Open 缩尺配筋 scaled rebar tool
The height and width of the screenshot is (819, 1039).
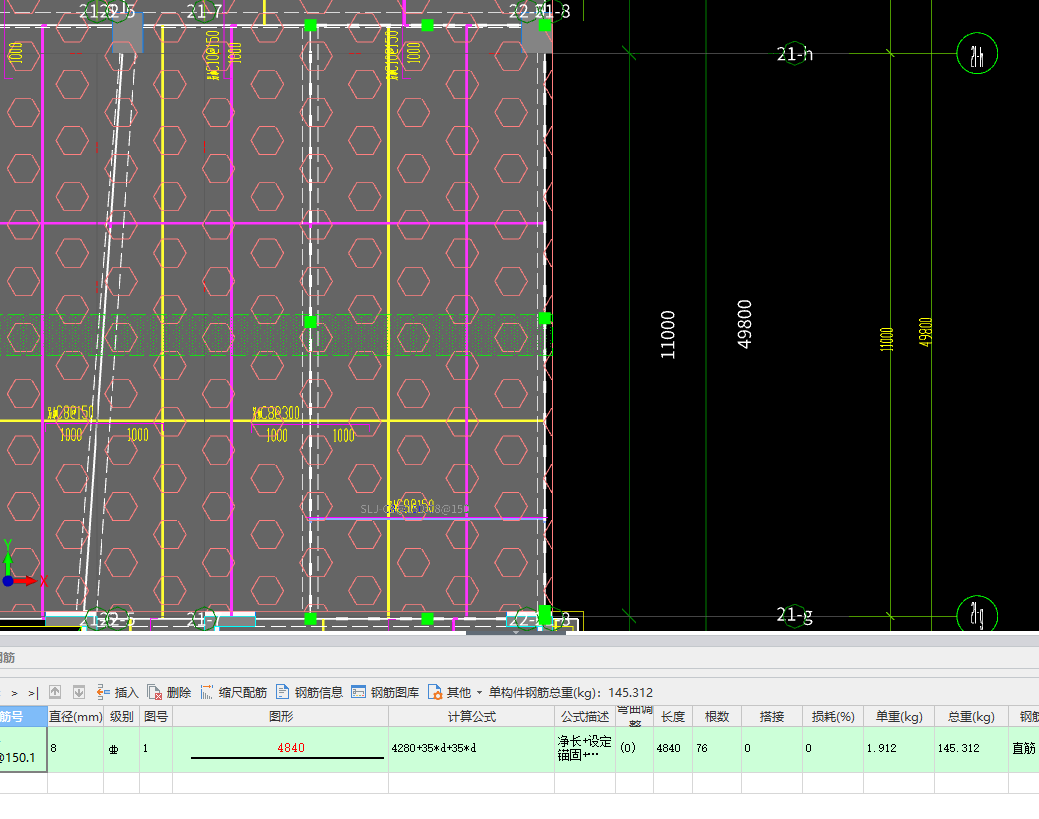point(233,692)
